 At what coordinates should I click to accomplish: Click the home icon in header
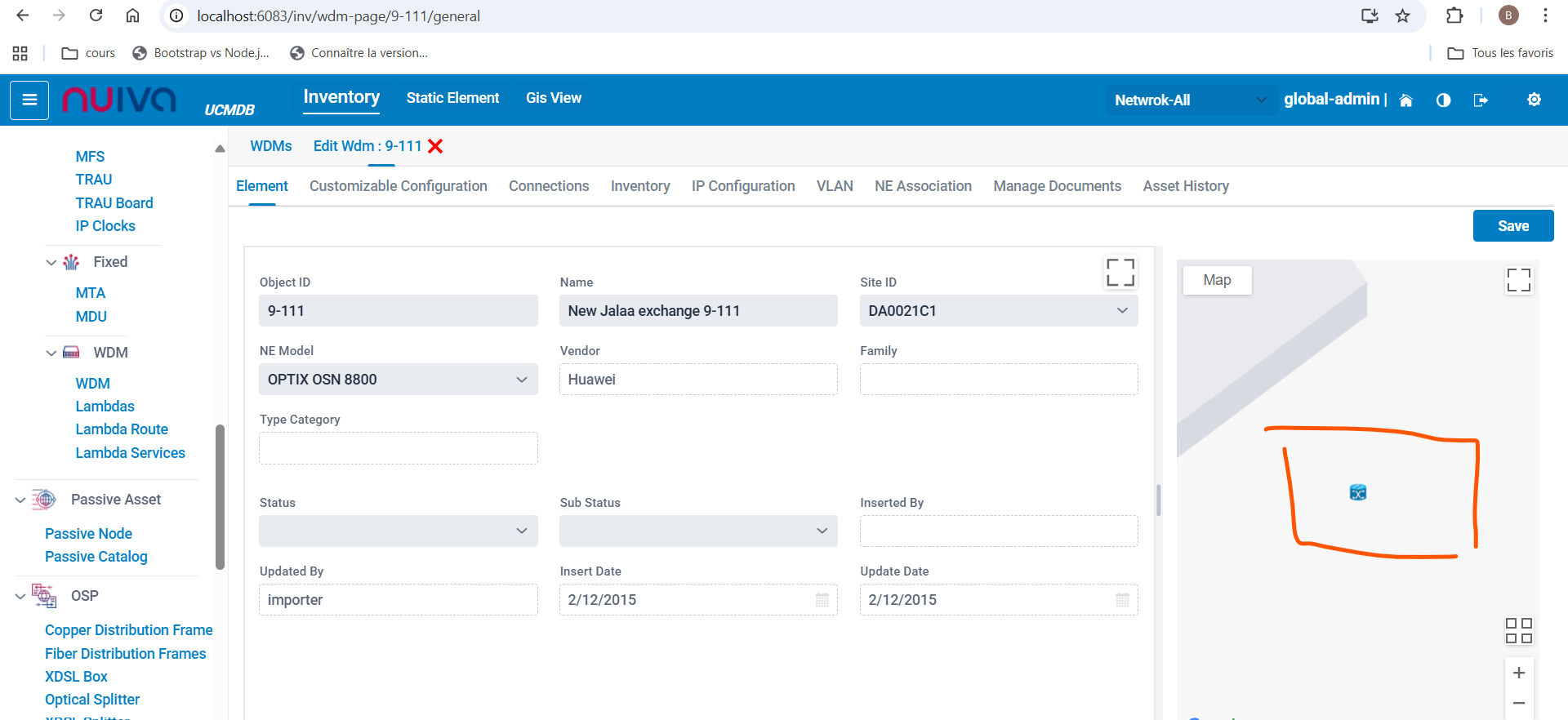1405,100
